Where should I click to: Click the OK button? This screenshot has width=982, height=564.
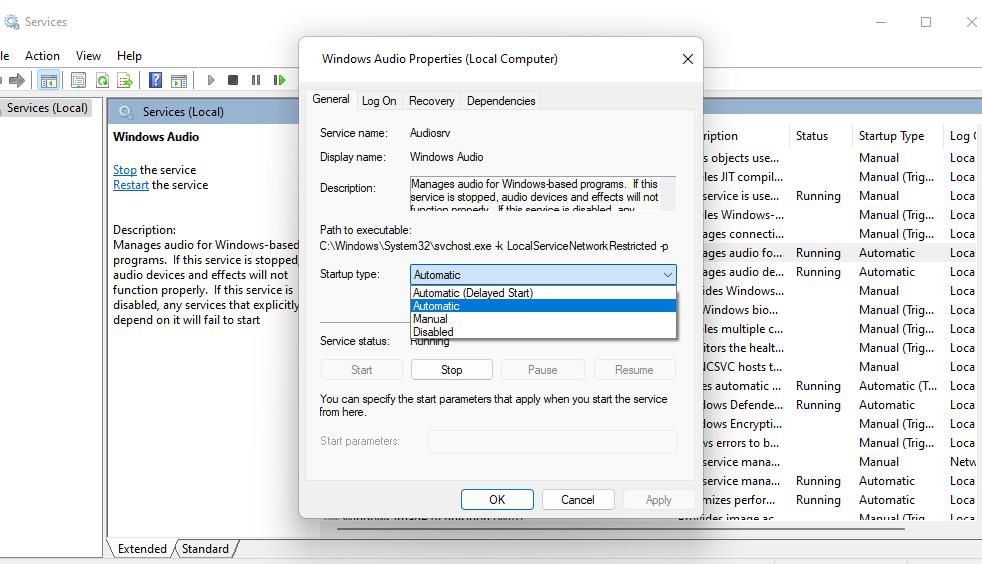tap(497, 500)
